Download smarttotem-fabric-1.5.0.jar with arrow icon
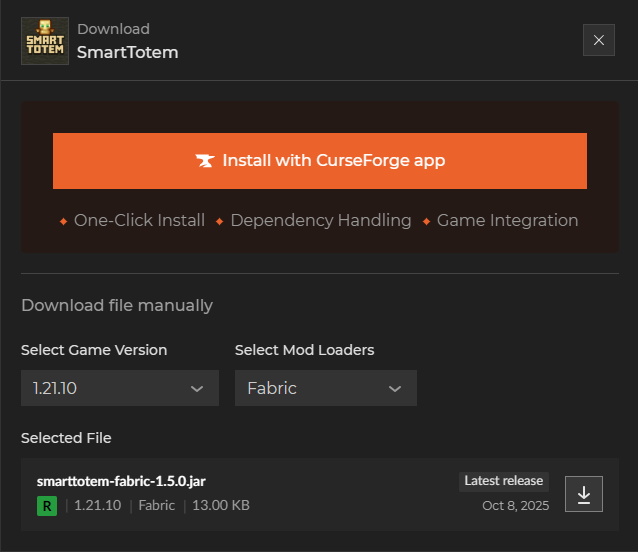The image size is (638, 552). tap(584, 494)
